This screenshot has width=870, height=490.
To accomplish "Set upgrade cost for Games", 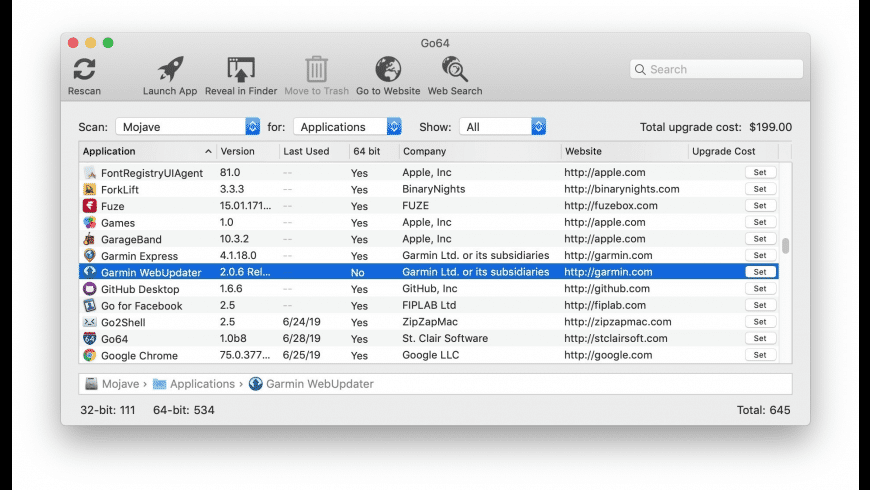I will click(760, 222).
